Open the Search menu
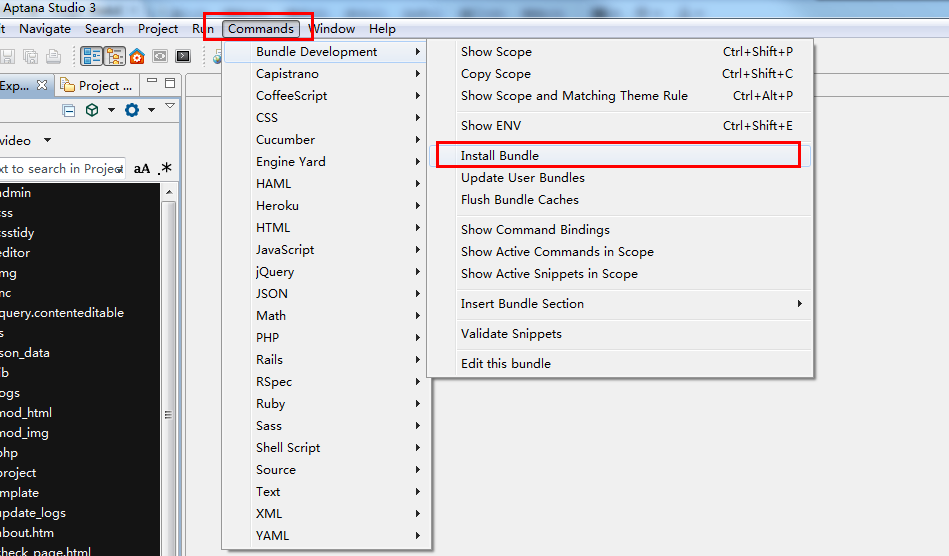 coord(104,29)
